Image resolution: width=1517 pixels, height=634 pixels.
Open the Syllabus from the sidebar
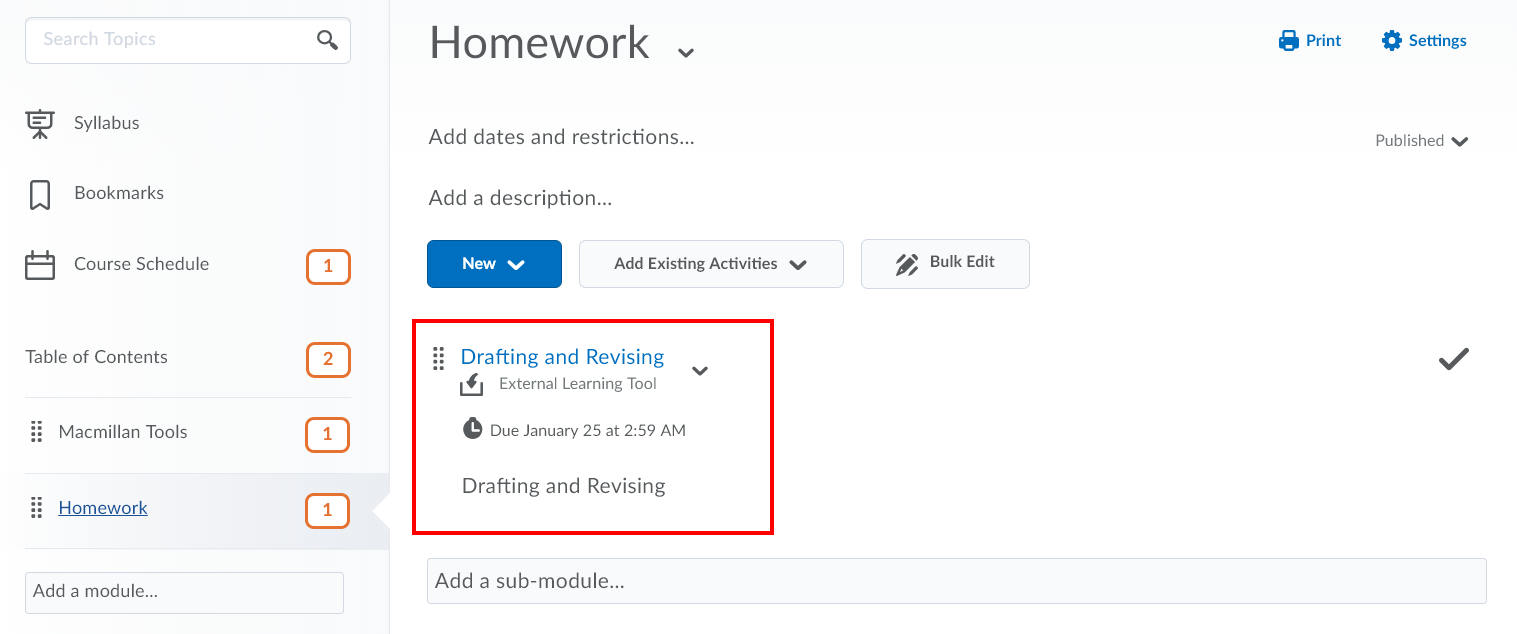[x=106, y=122]
